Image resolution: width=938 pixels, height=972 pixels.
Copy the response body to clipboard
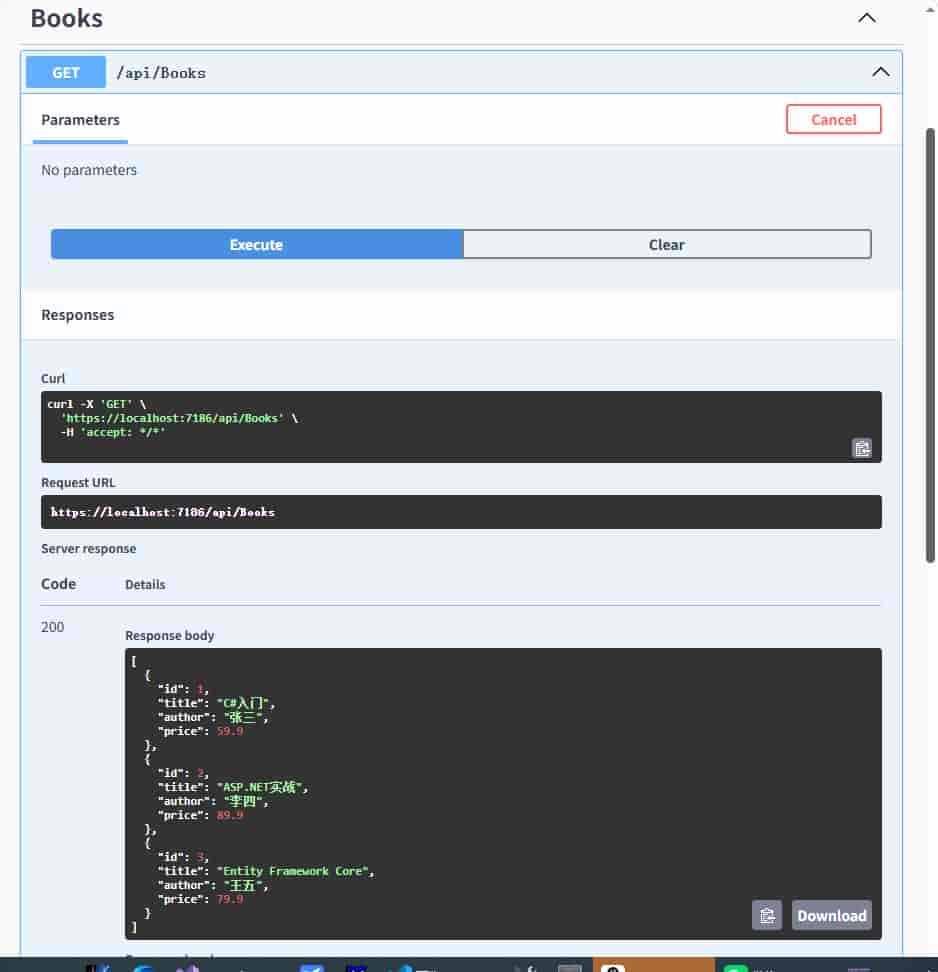click(766, 915)
